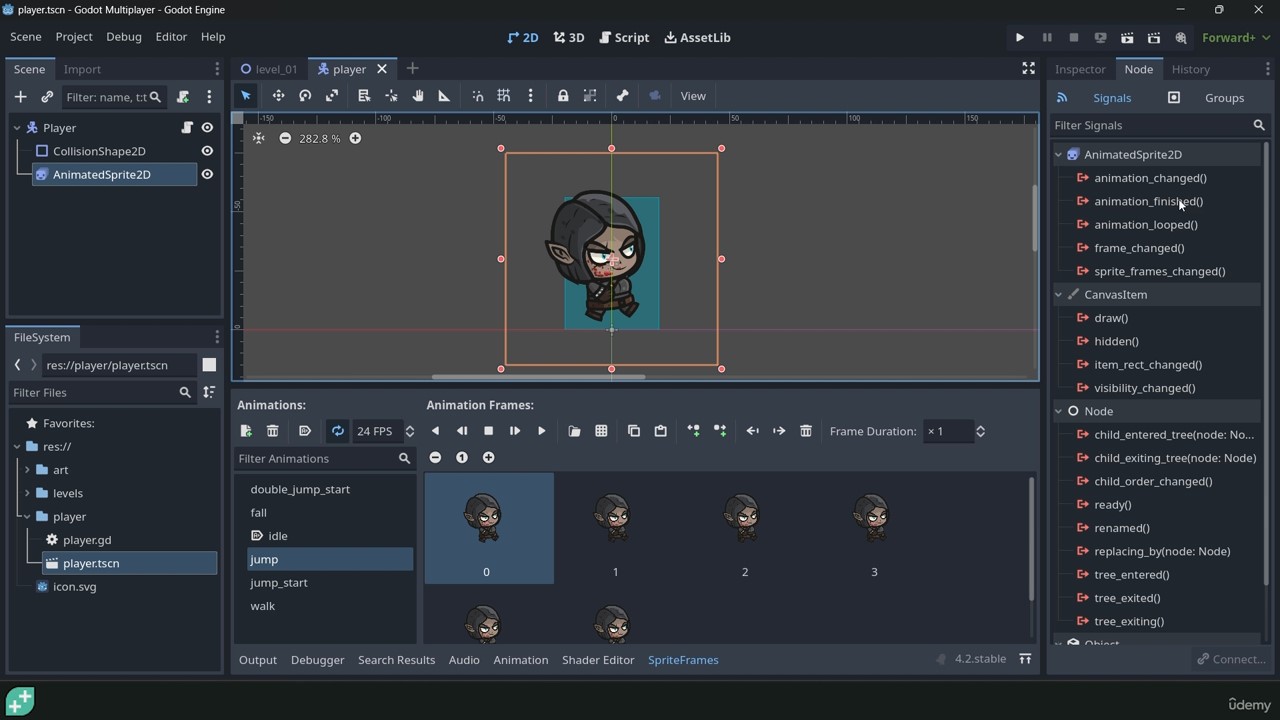Open skeleton bone options
The image size is (1280, 720).
622,96
